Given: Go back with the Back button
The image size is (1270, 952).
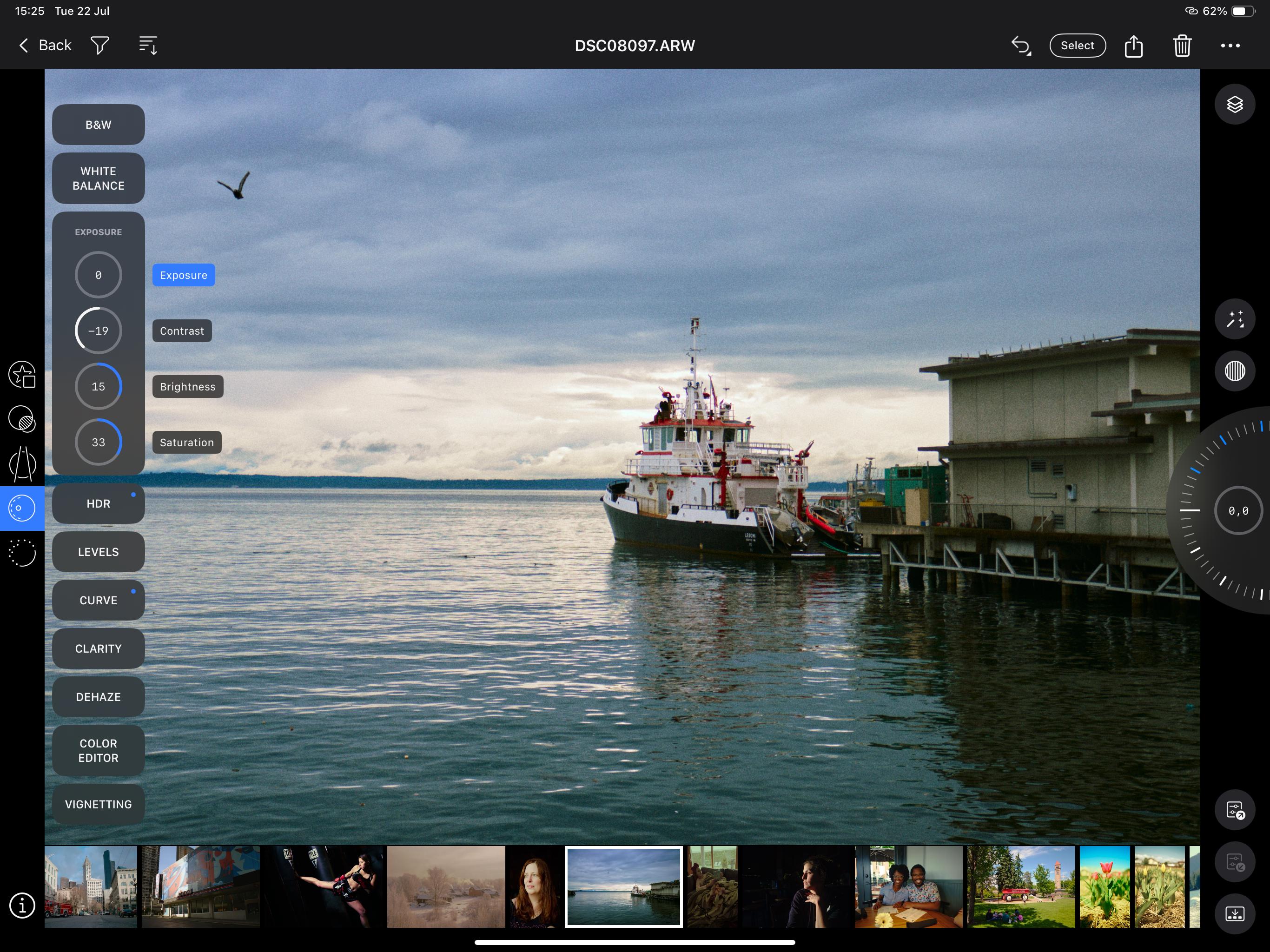Looking at the screenshot, I should tap(45, 46).
